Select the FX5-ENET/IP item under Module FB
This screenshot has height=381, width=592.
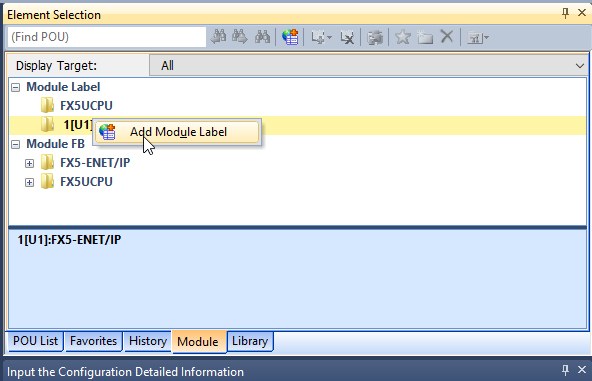pyautogui.click(x=95, y=163)
